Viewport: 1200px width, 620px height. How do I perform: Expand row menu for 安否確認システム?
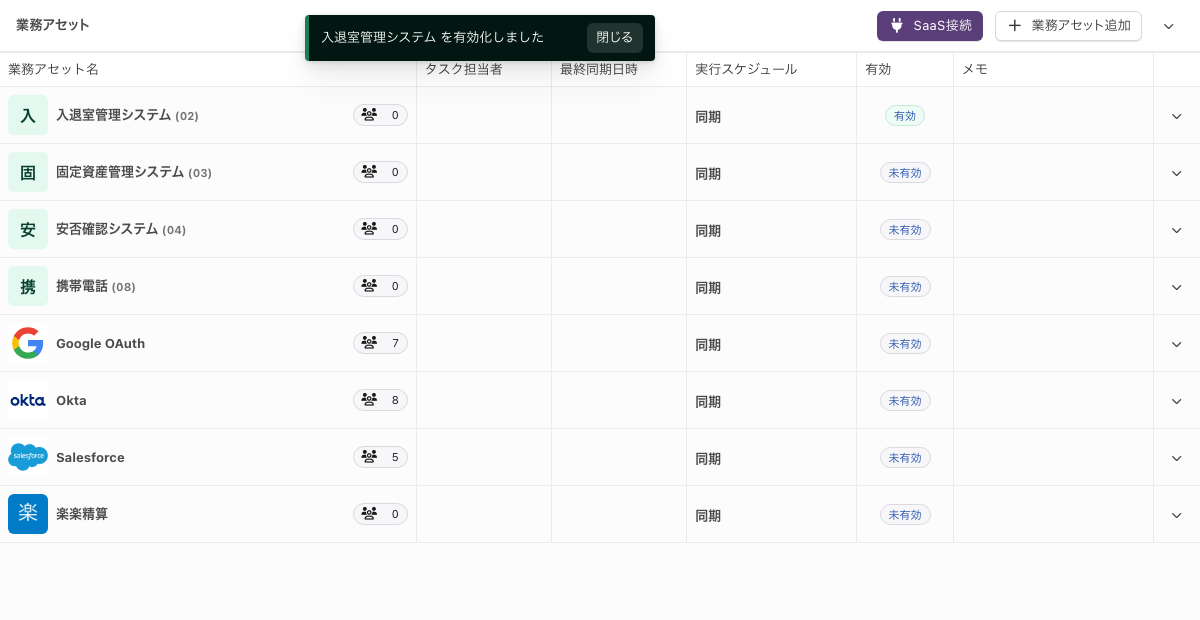[x=1176, y=230]
